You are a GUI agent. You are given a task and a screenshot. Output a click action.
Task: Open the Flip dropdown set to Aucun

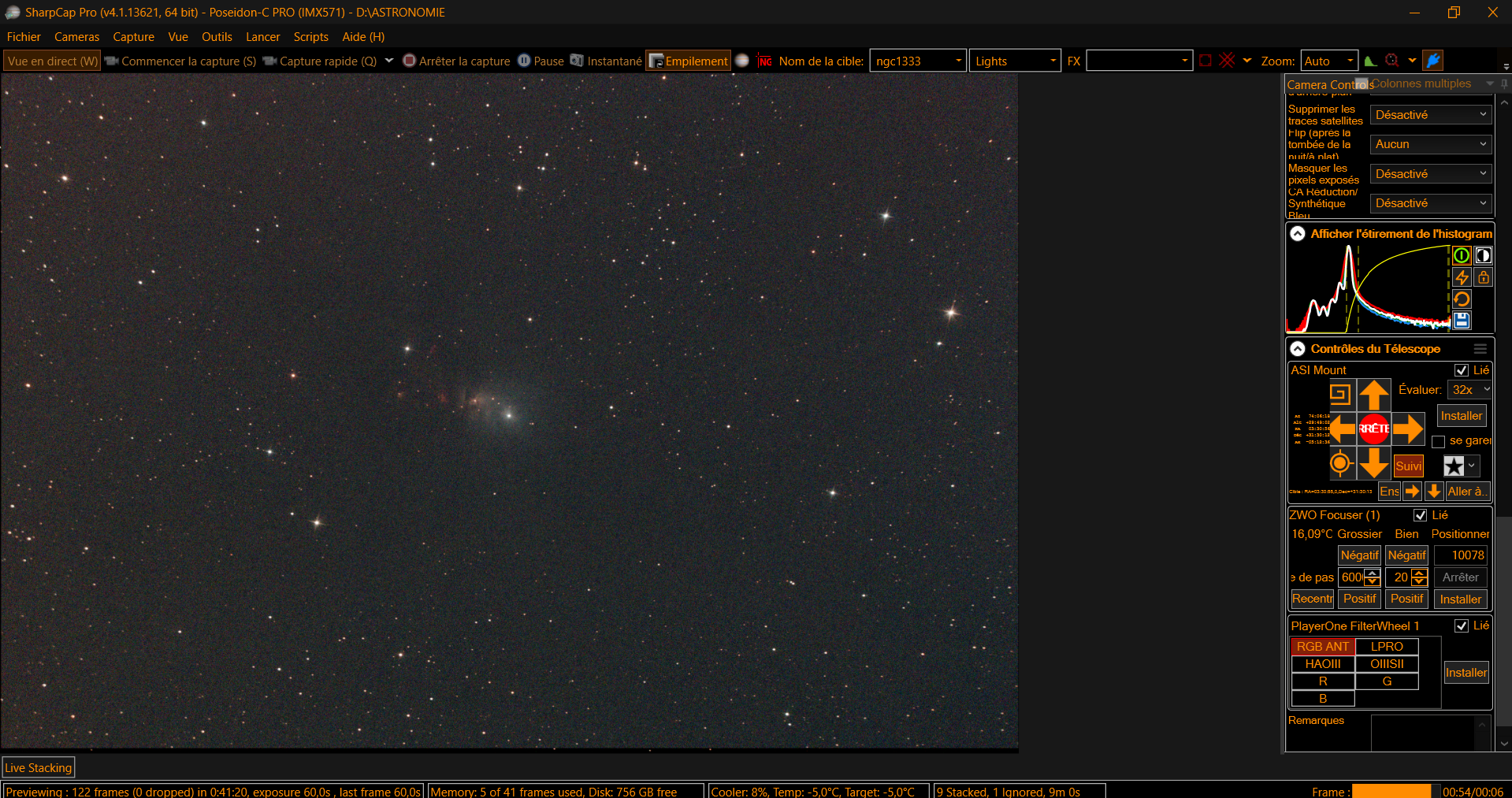click(1431, 144)
